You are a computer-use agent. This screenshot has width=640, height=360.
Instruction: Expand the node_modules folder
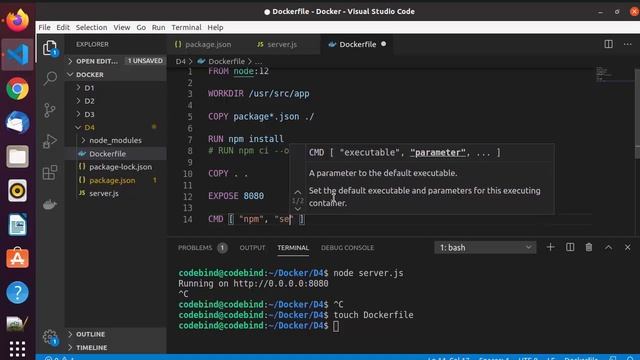point(116,140)
